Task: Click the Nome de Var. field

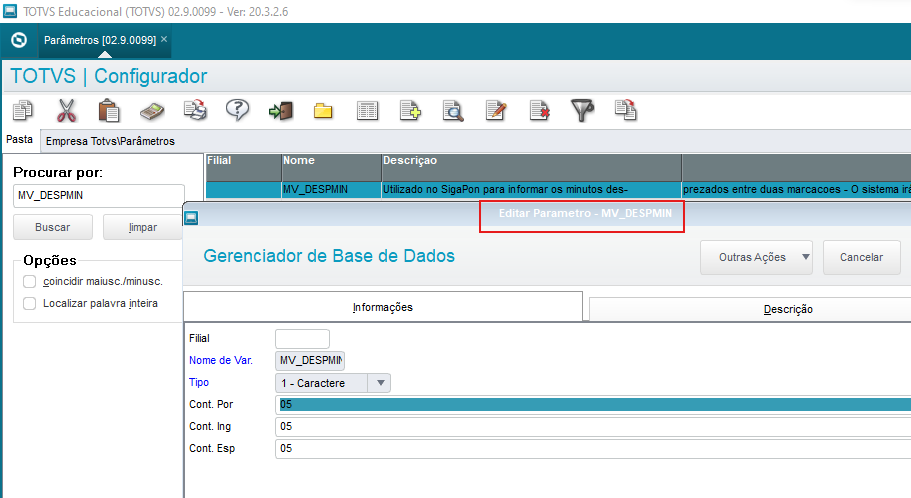Action: 310,360
